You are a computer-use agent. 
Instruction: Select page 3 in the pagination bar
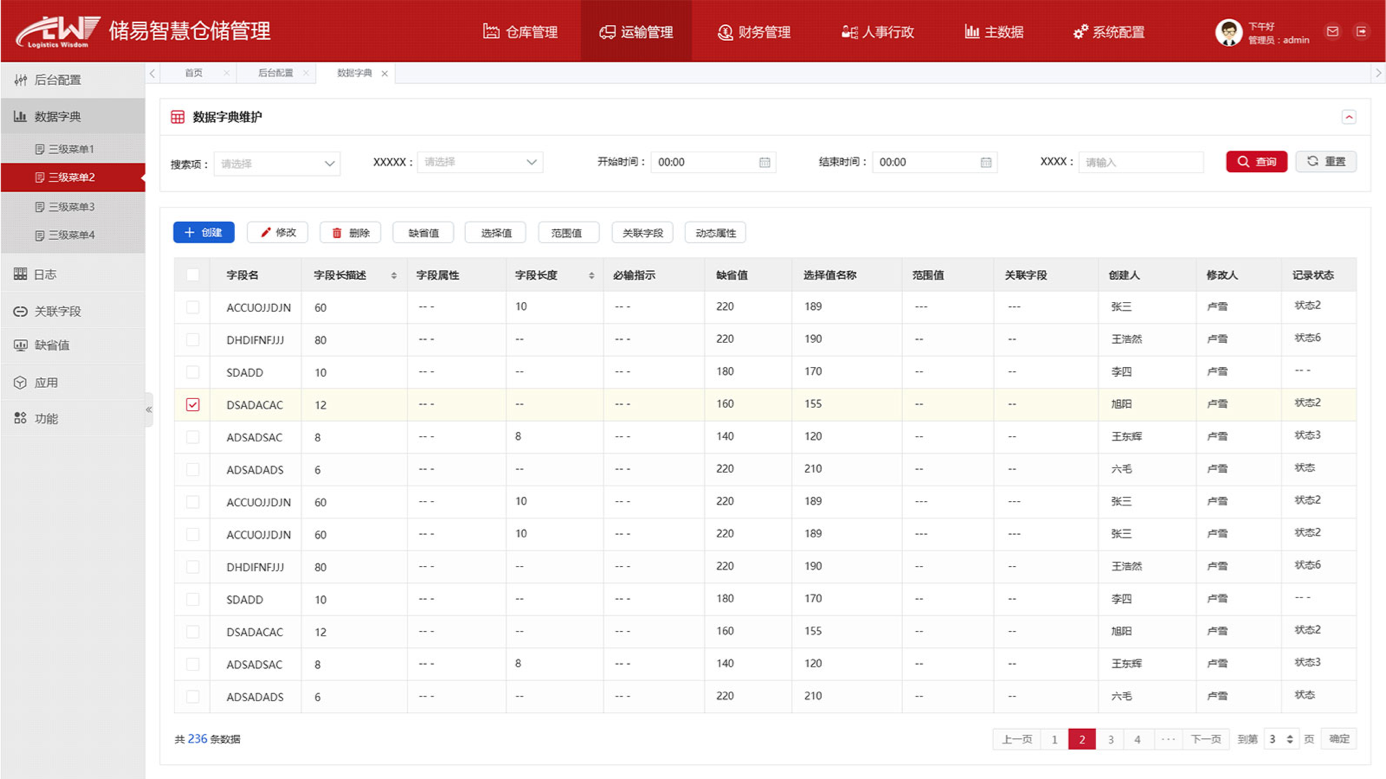(x=1110, y=738)
